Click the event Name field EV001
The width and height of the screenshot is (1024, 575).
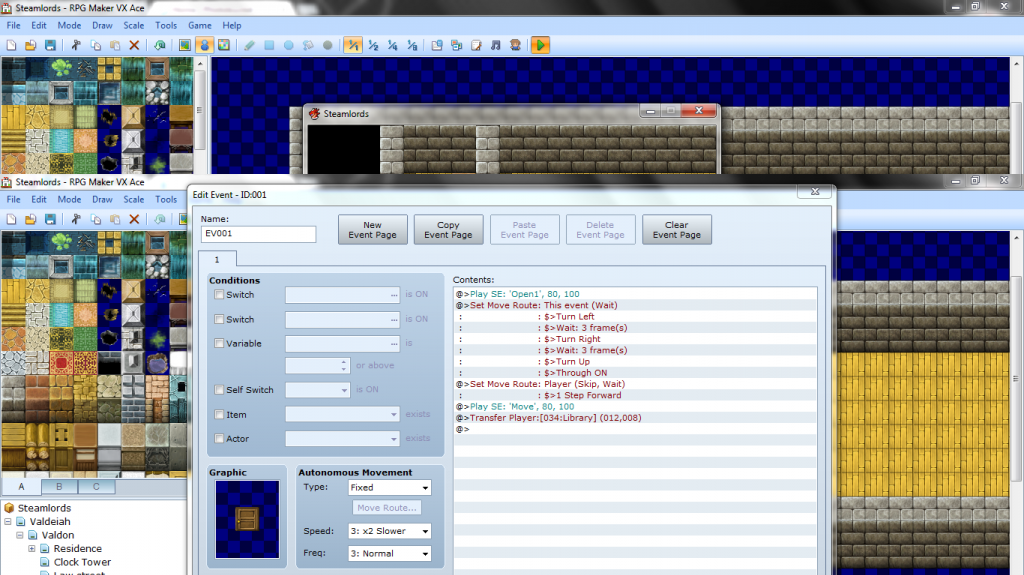259,234
